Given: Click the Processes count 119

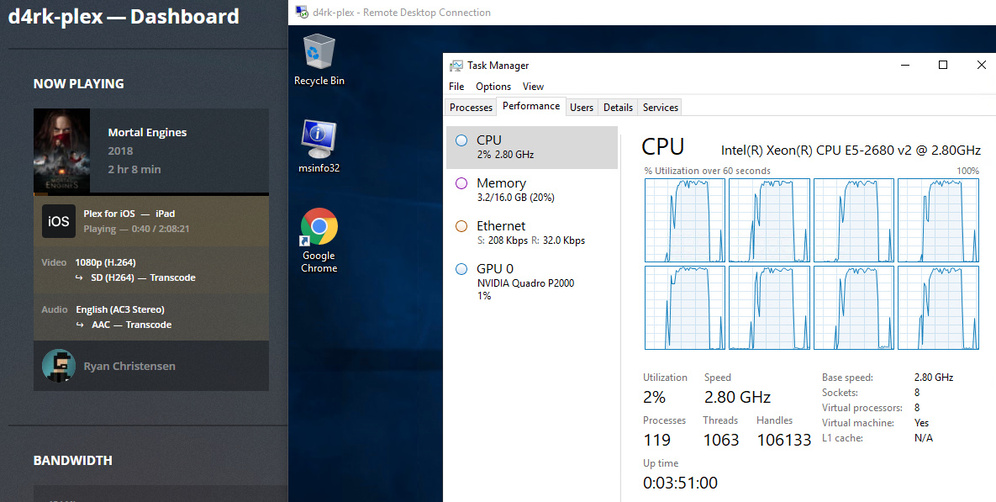Looking at the screenshot, I should pyautogui.click(x=657, y=440).
